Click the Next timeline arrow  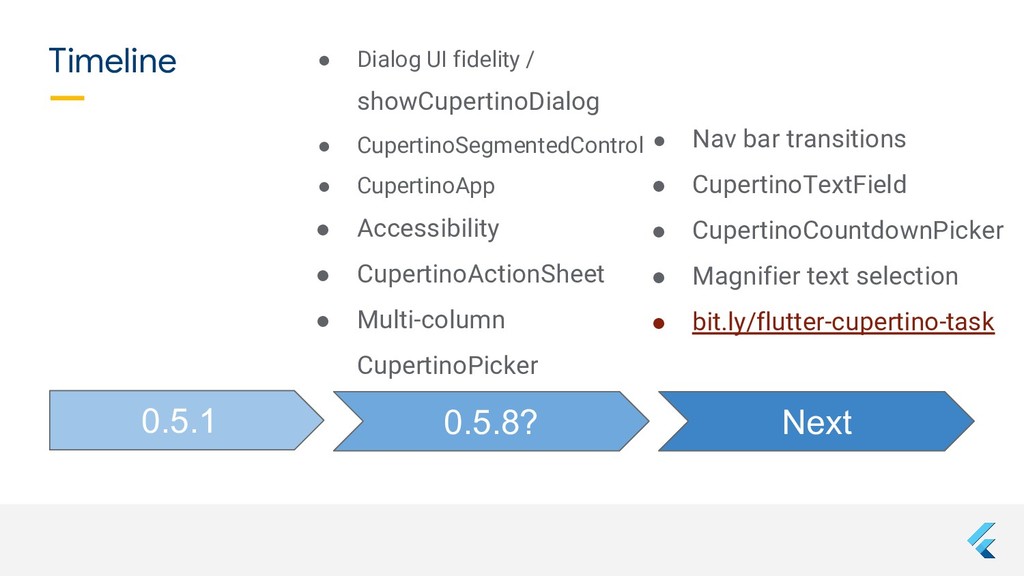pos(816,423)
